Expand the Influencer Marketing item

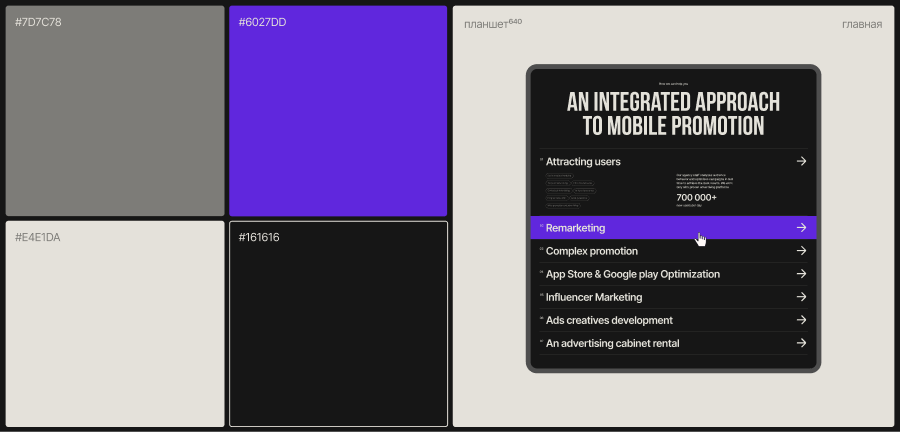pyautogui.click(x=593, y=297)
